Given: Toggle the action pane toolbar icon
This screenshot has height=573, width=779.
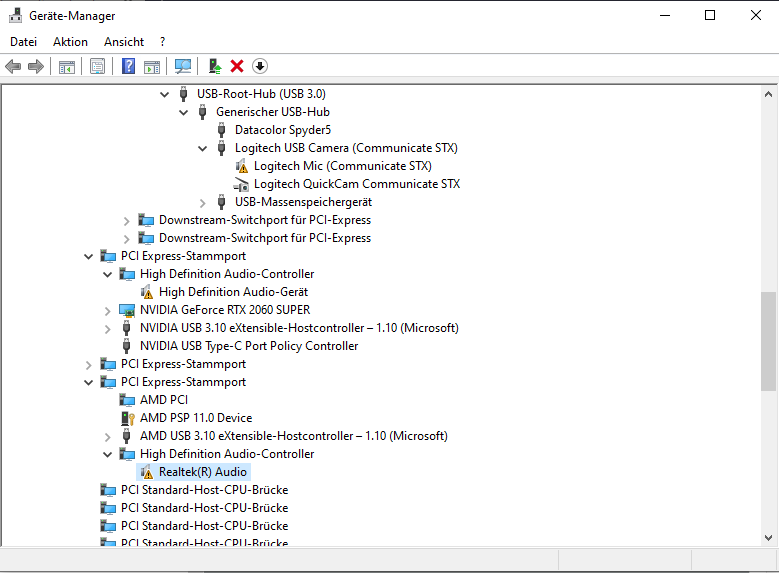Looking at the screenshot, I should tap(152, 66).
